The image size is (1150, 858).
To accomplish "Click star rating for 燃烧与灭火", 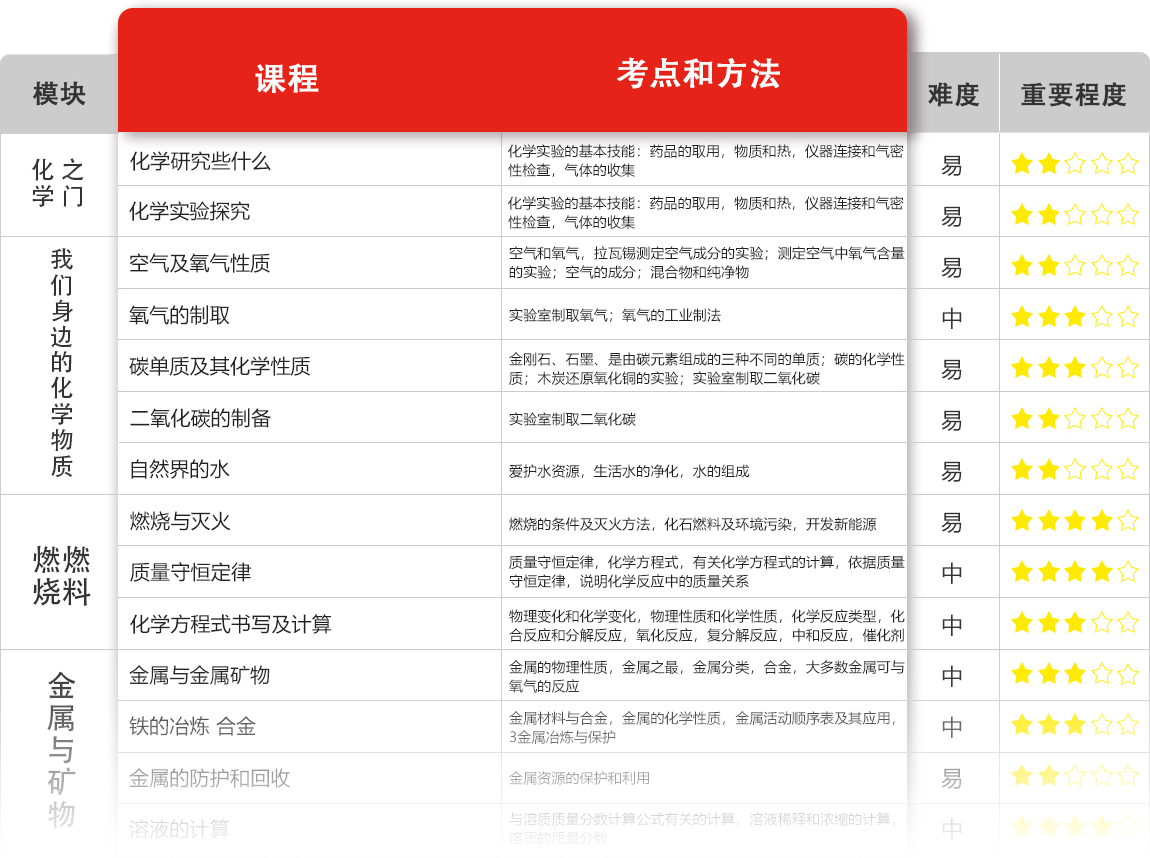I will (1074, 520).
